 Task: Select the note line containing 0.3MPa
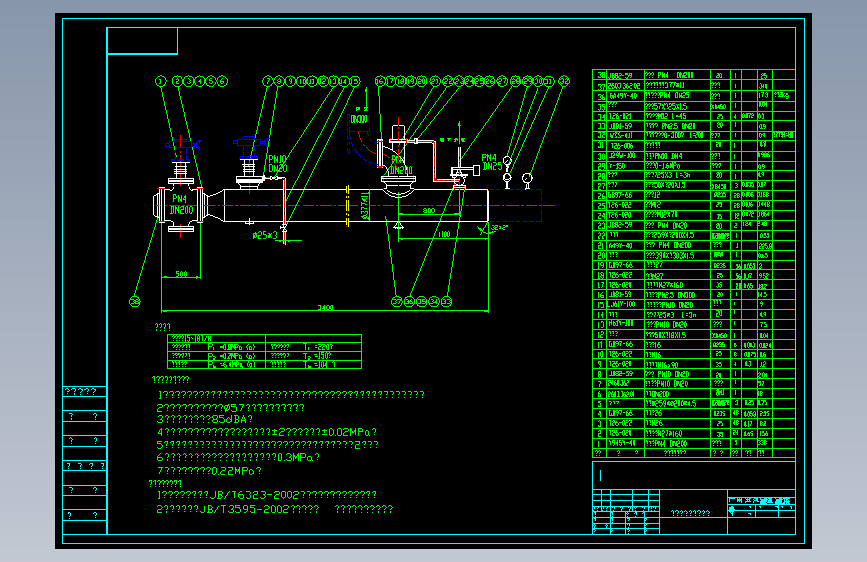pos(238,457)
